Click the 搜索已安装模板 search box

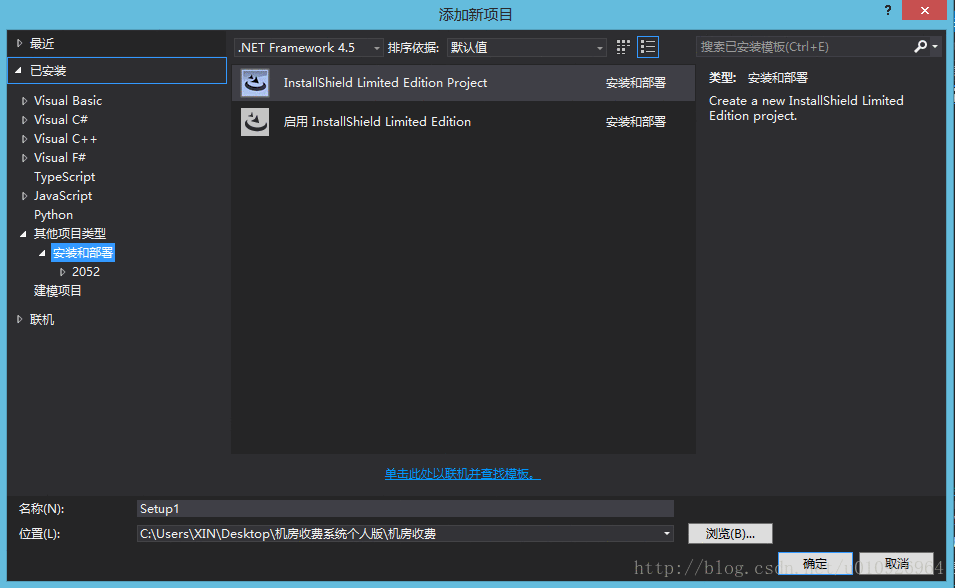(804, 47)
